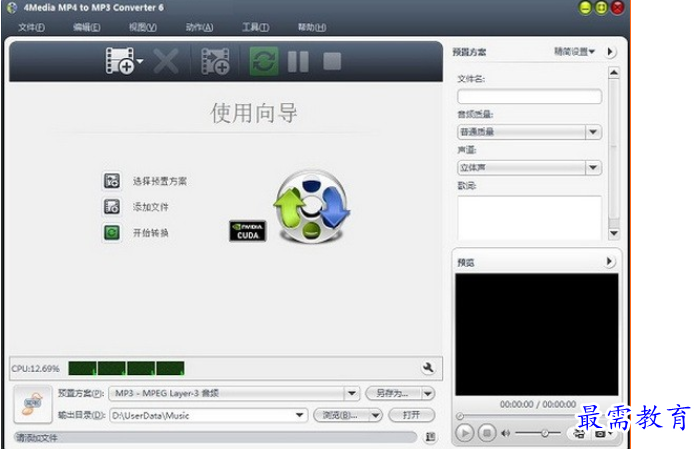The height and width of the screenshot is (449, 699).
Task: Click settings panel scrollbar down arrow
Action: pos(614,233)
